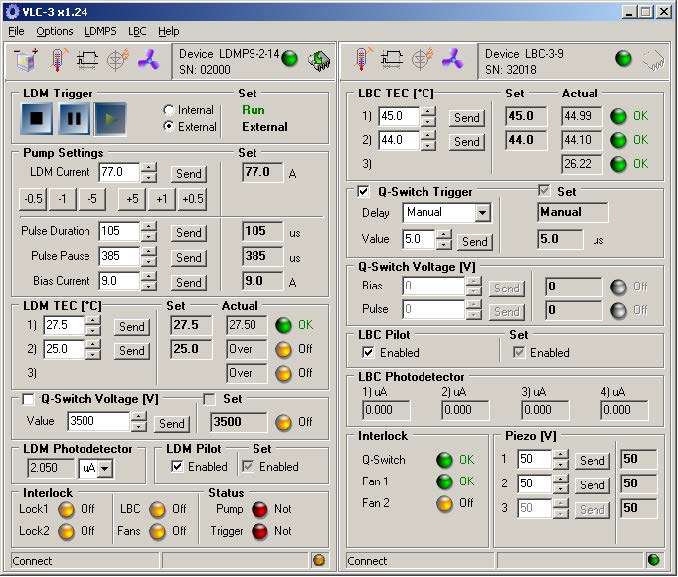
Task: Click the Piezo 2 voltage input field
Action: (534, 483)
